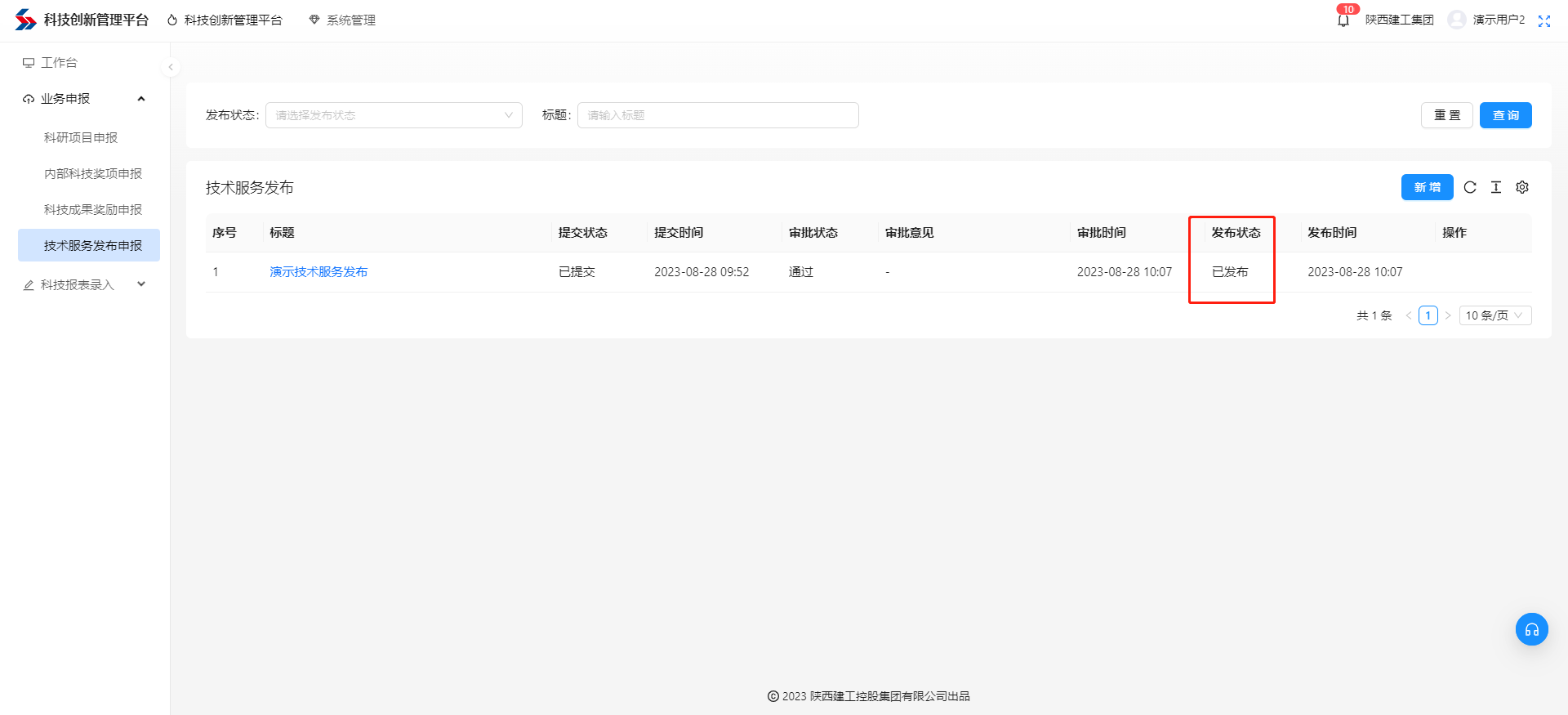Change the 10 条/页 page size
Viewport: 1568px width, 715px height.
(x=1494, y=315)
